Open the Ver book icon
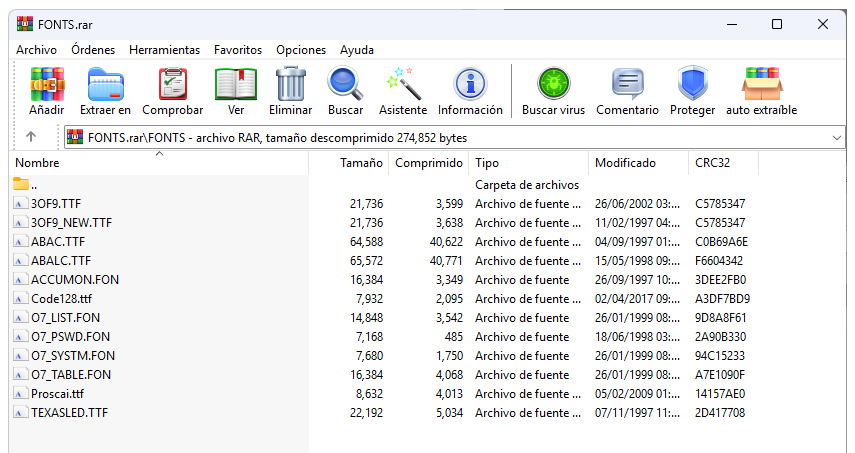855x453 pixels. [x=236, y=84]
